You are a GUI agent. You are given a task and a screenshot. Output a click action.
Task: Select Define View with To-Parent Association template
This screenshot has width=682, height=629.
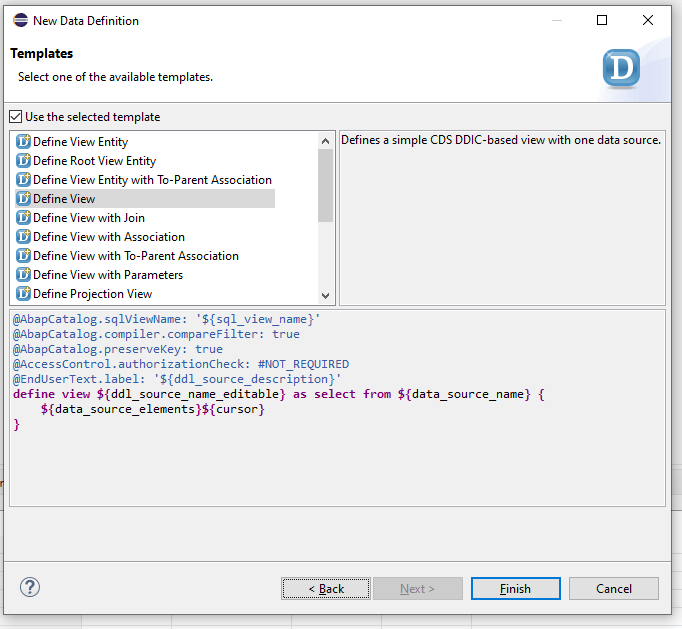pos(135,256)
